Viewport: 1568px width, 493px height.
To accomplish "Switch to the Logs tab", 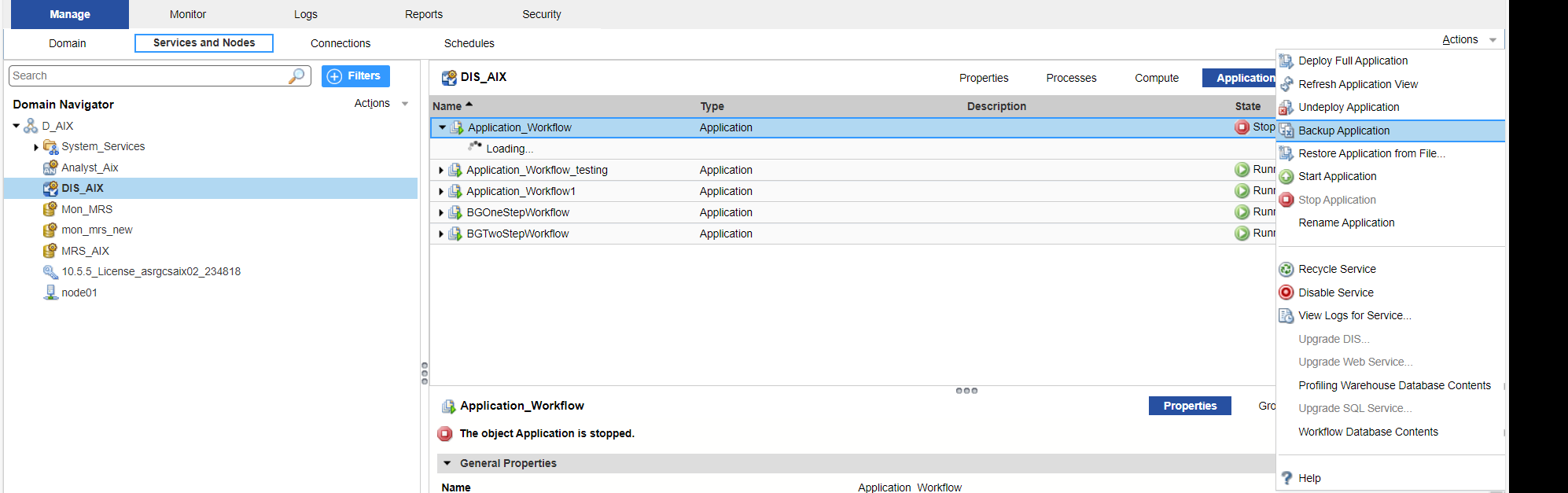I will tap(306, 14).
